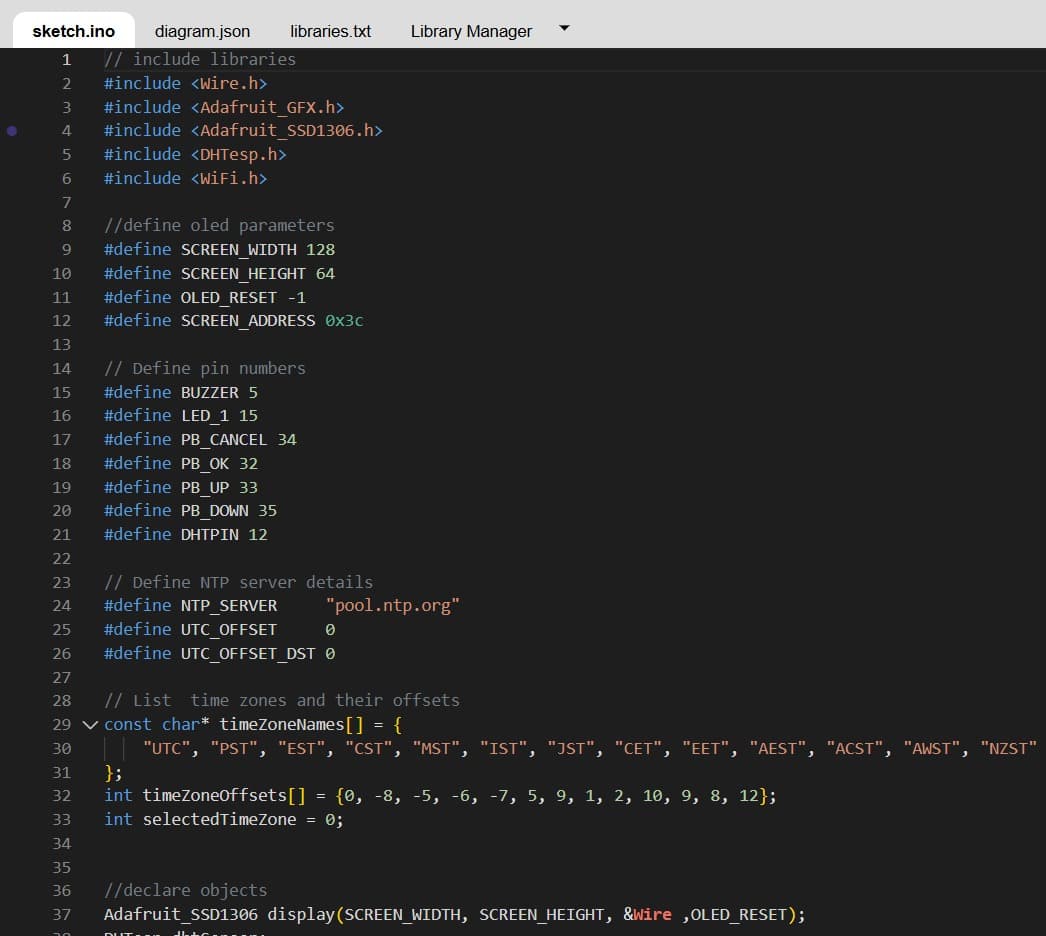
Task: Click the timeZoneOffsets identifier
Action: [215, 796]
